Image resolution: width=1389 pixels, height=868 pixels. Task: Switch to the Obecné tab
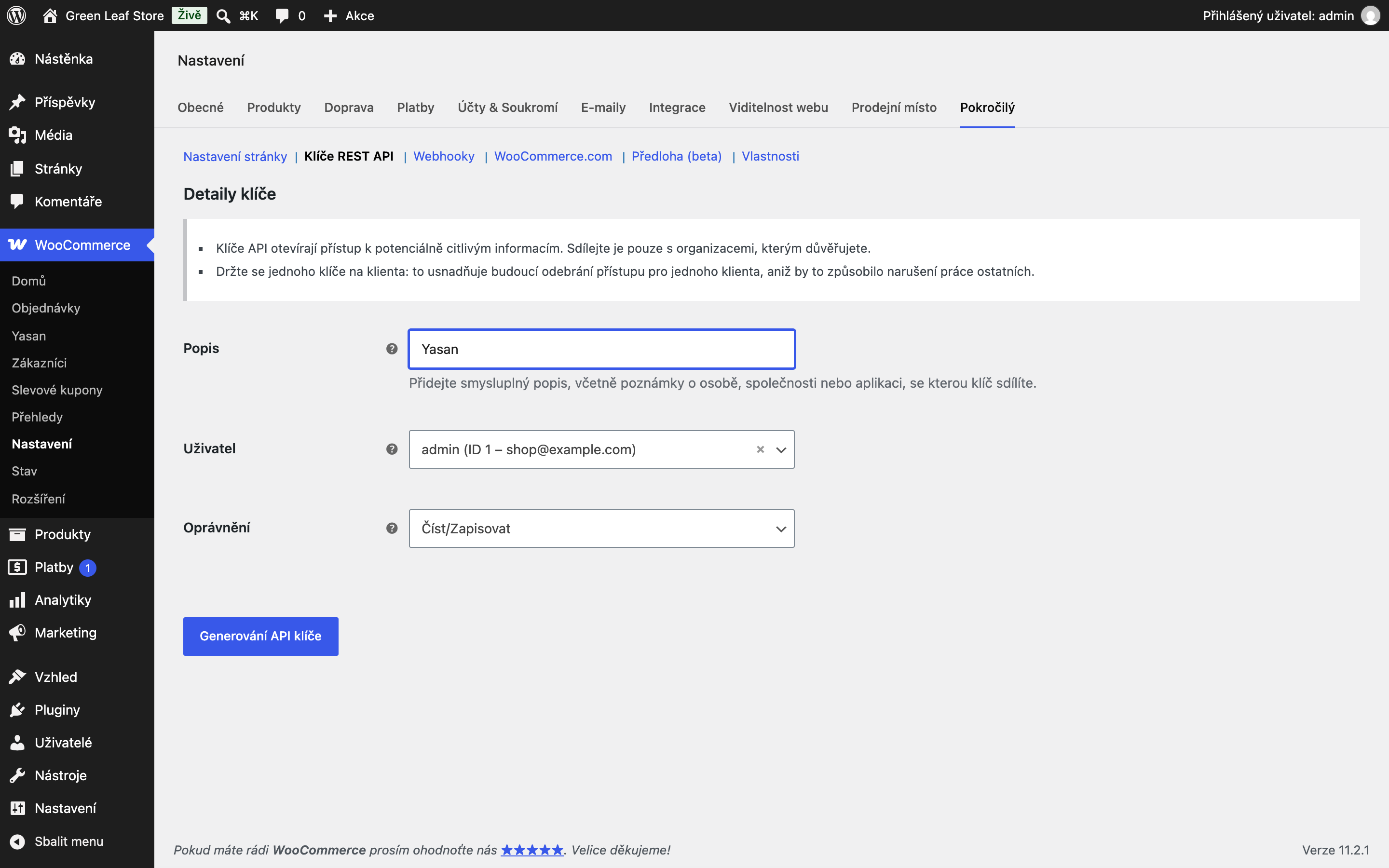click(x=200, y=108)
